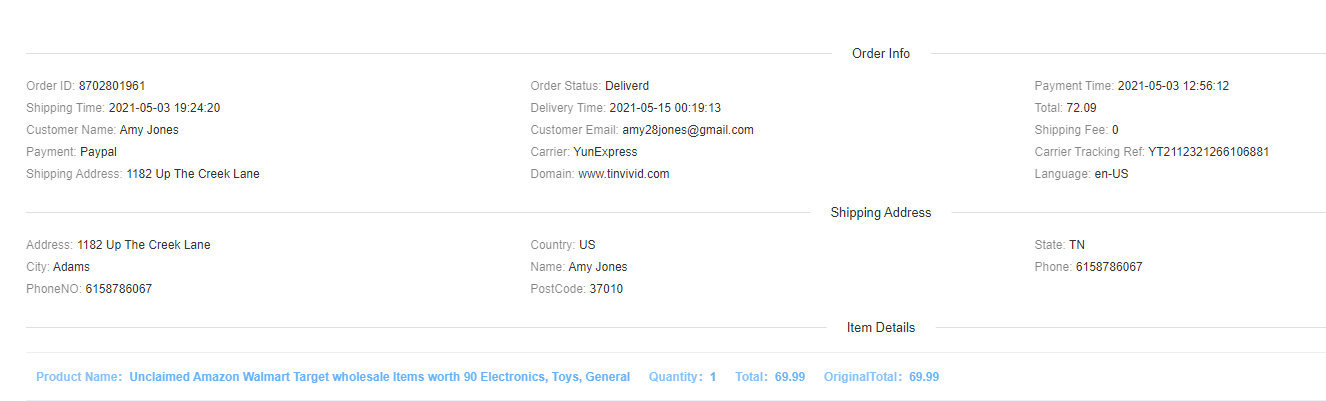Click the domain www.tinvivid.com
The height and width of the screenshot is (401, 1326).
(x=623, y=174)
